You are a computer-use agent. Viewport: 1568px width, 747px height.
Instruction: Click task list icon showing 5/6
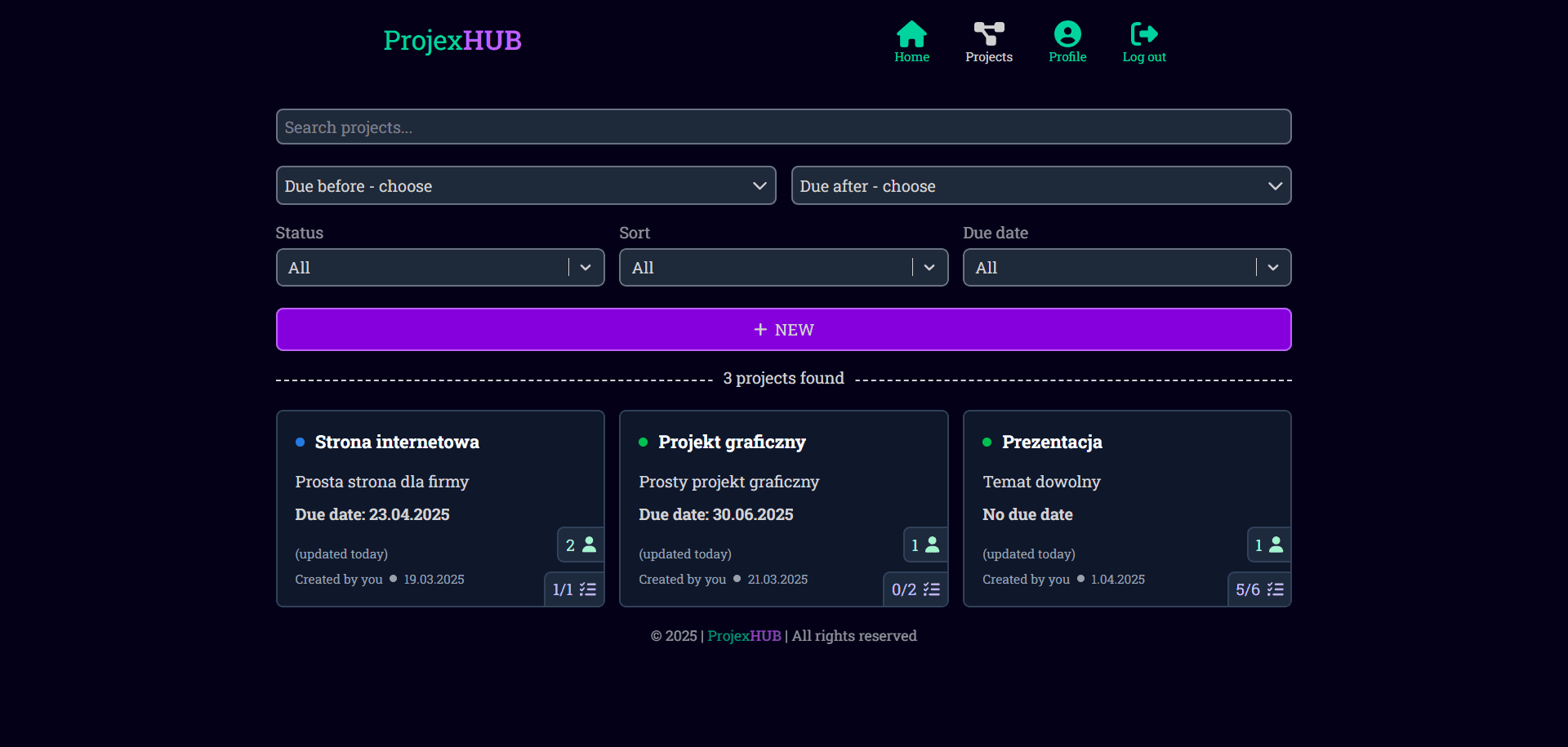(1276, 589)
